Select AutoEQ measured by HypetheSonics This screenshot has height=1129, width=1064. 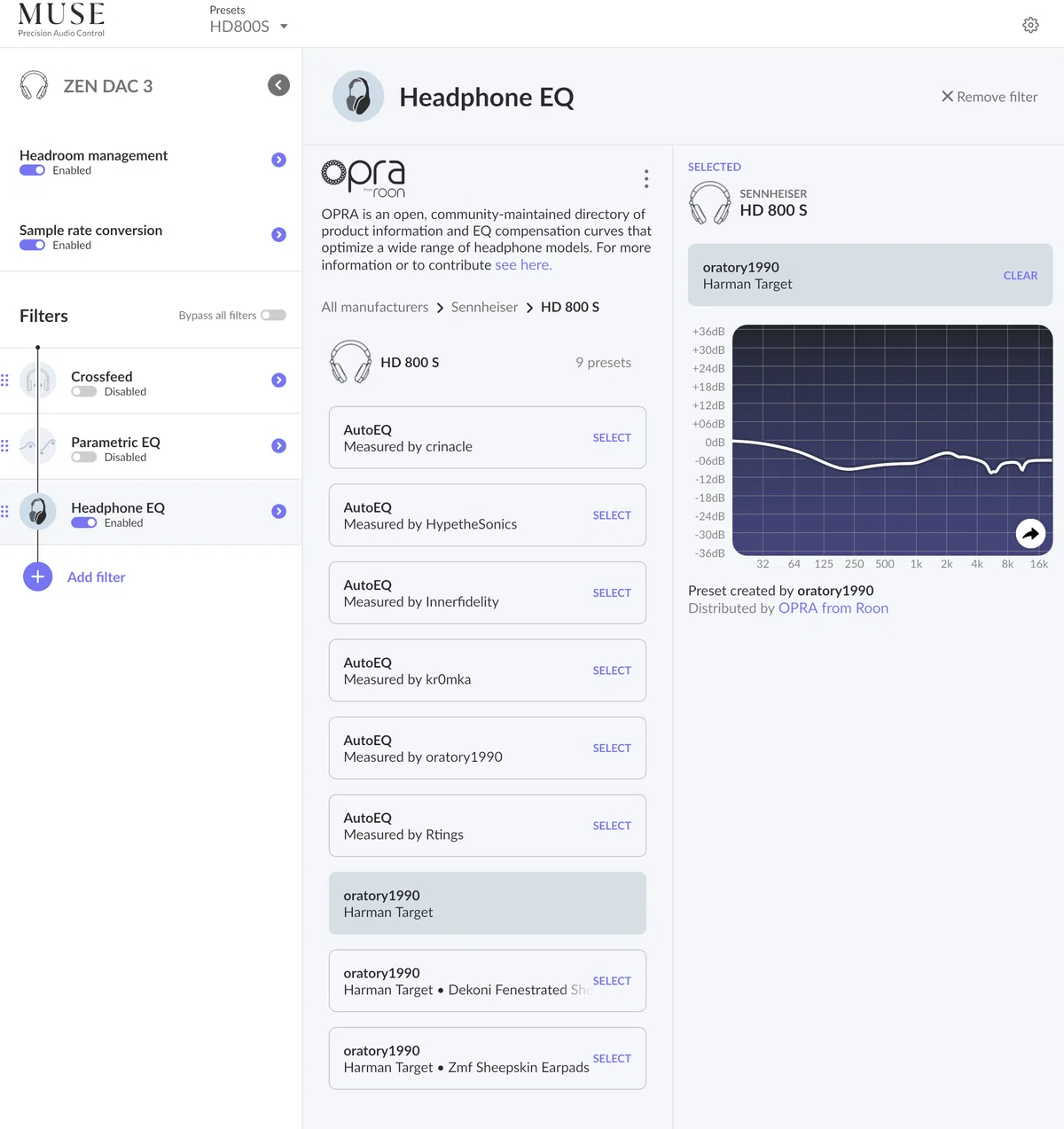point(612,515)
